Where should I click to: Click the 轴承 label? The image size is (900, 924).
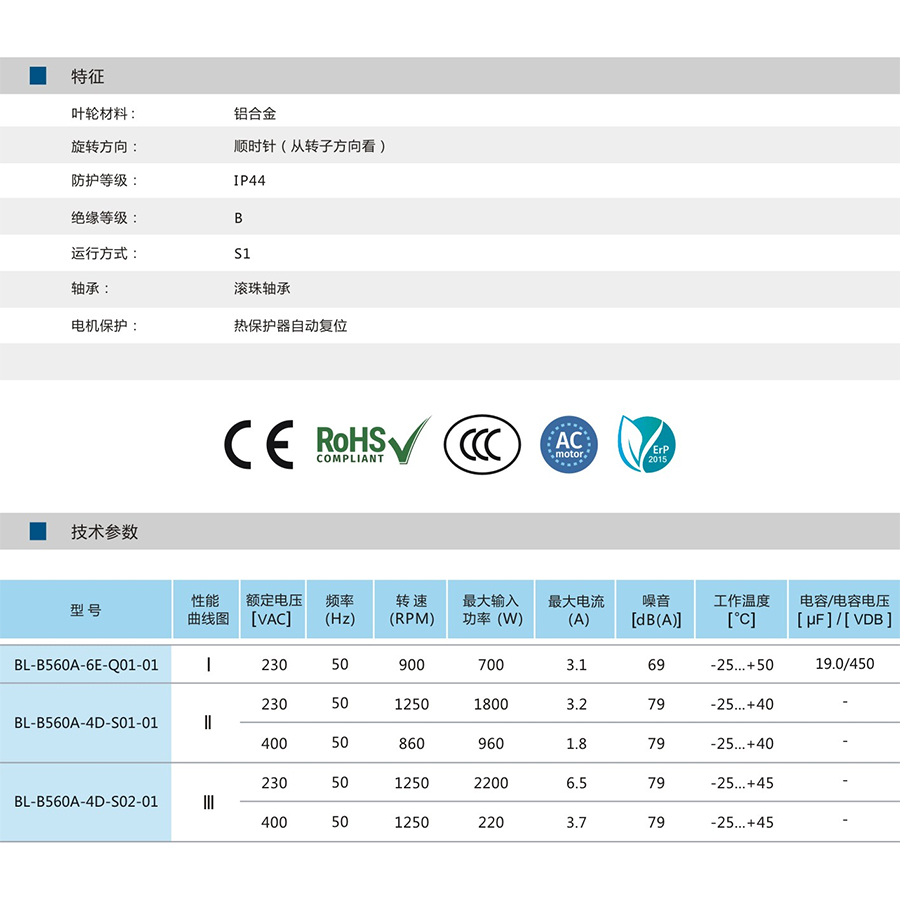click(x=90, y=289)
